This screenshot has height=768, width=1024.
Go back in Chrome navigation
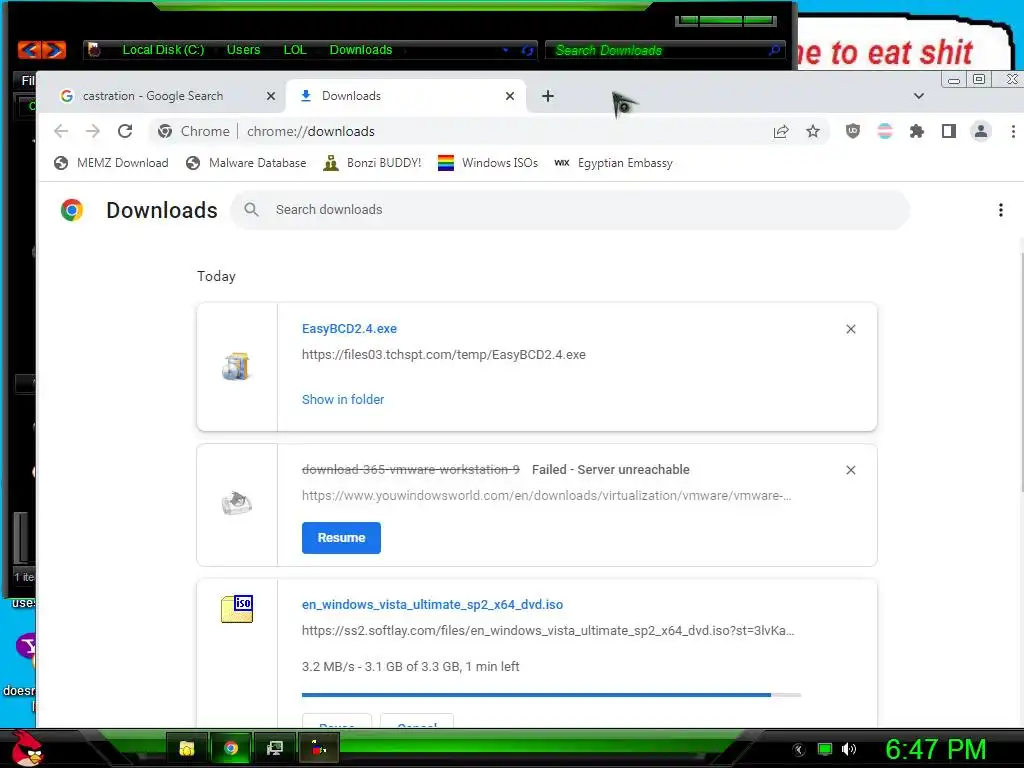[x=61, y=131]
